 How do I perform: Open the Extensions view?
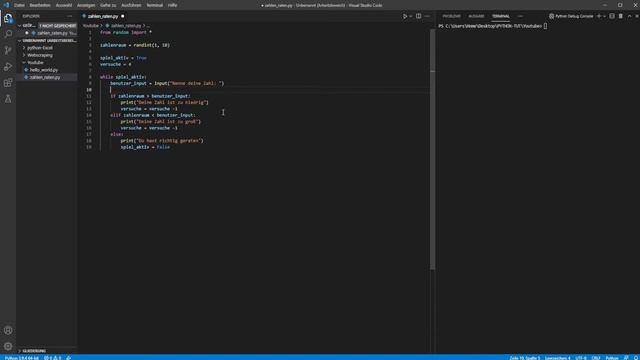(8, 83)
